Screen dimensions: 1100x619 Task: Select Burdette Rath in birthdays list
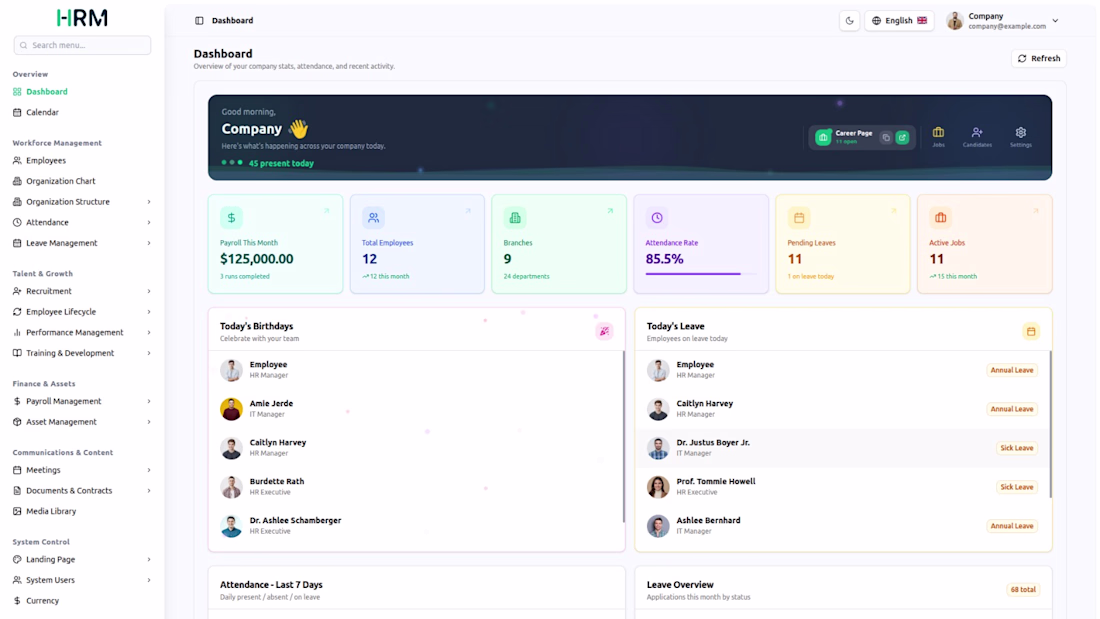417,486
